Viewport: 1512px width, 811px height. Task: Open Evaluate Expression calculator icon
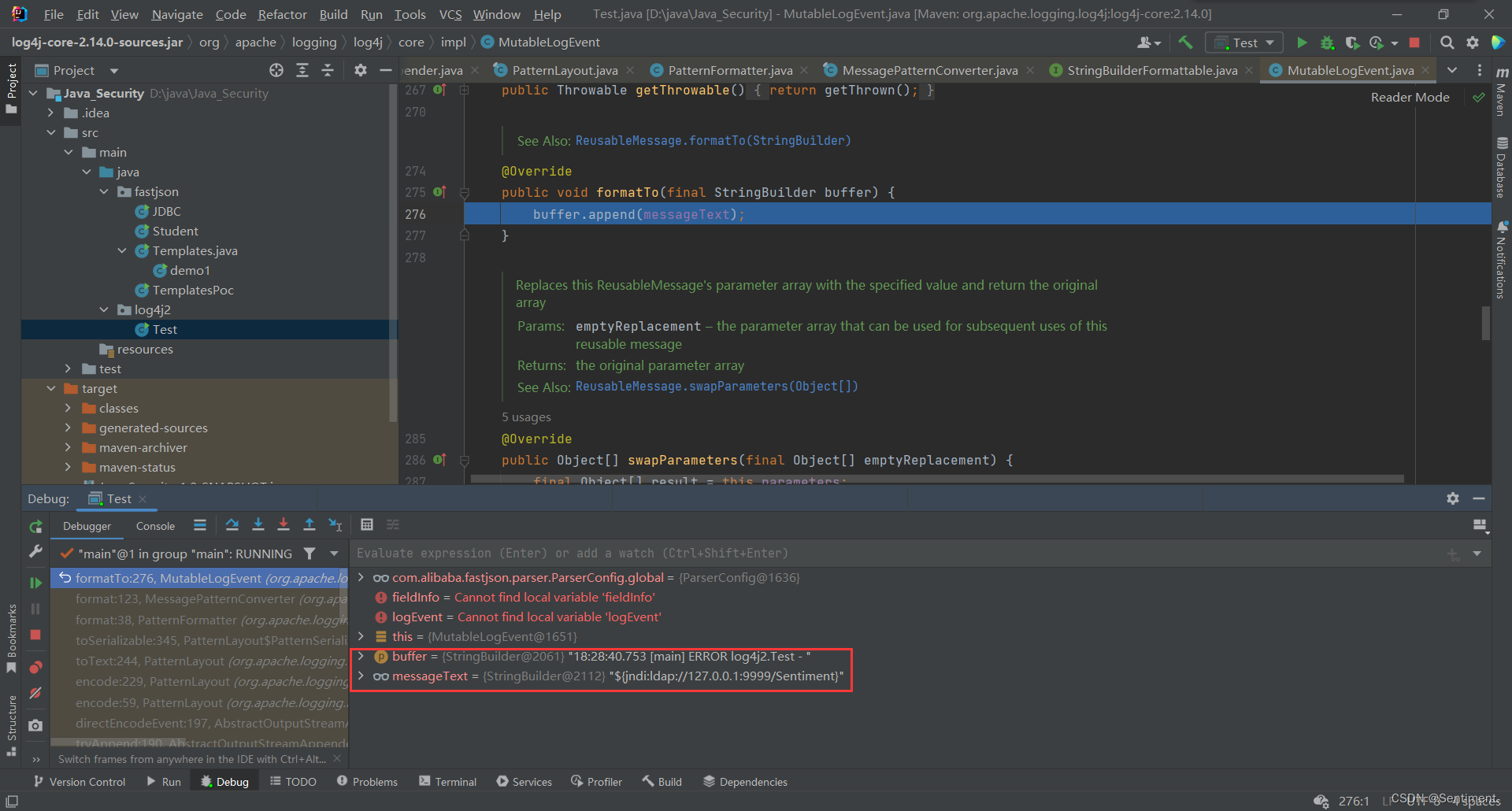367,524
